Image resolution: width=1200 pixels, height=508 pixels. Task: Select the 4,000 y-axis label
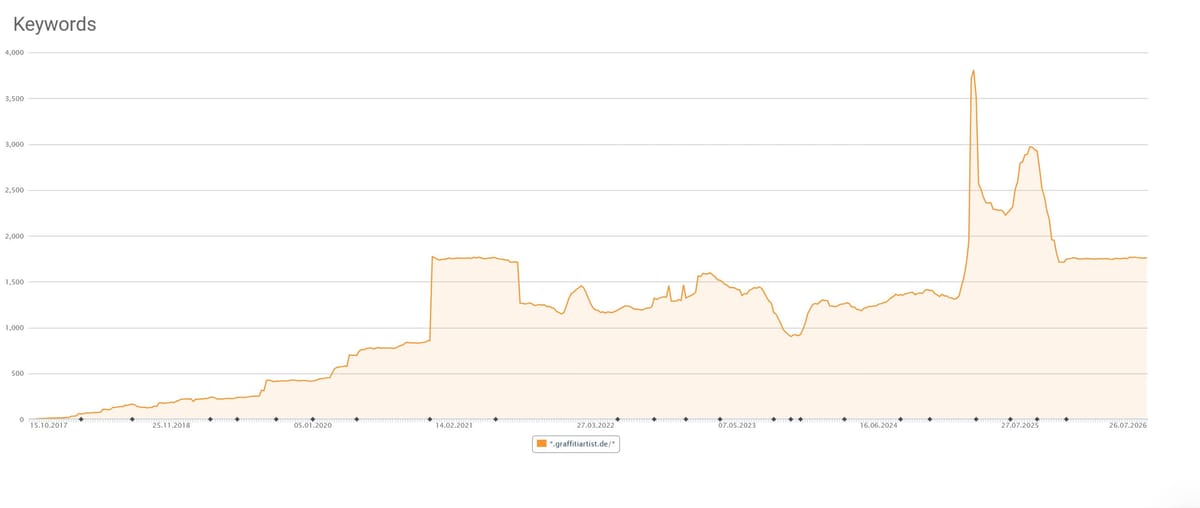point(15,52)
